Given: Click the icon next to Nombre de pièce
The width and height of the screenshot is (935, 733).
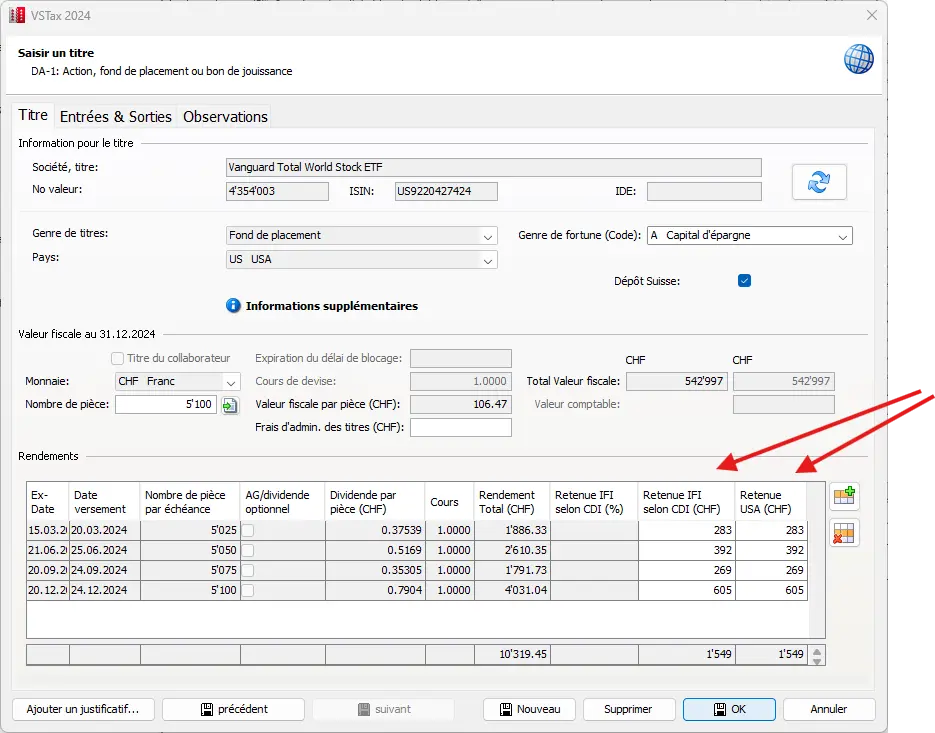Looking at the screenshot, I should [230, 405].
